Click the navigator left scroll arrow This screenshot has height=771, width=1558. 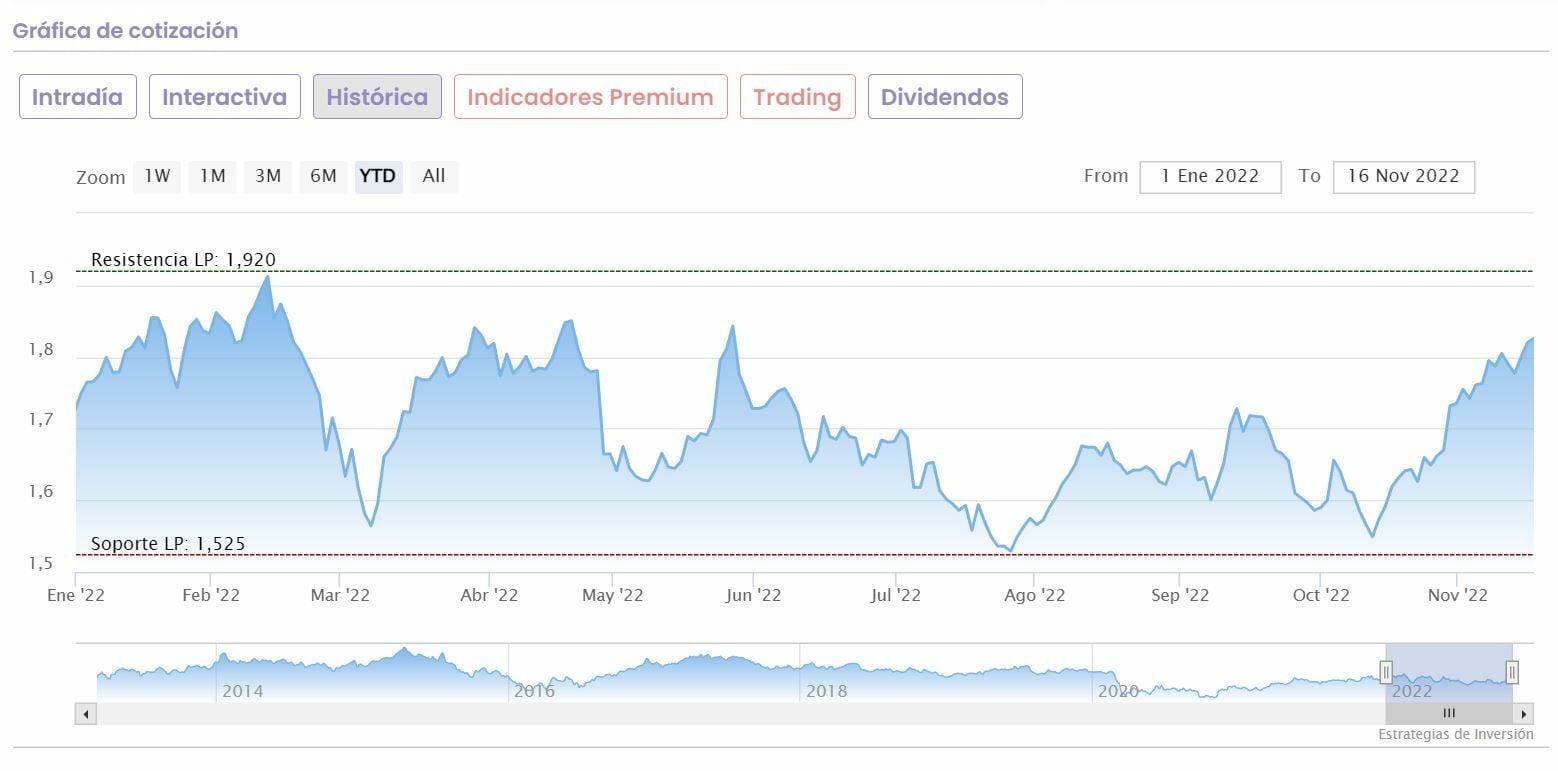pyautogui.click(x=86, y=714)
